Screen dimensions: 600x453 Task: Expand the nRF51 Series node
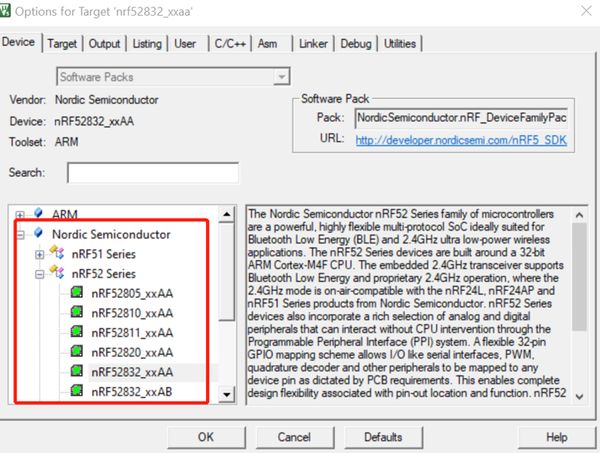coord(39,254)
